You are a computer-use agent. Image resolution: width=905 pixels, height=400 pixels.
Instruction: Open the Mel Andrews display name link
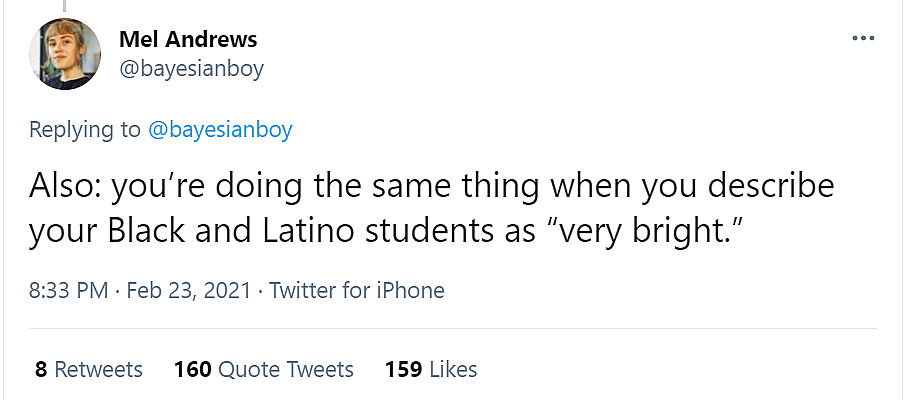coord(188,40)
